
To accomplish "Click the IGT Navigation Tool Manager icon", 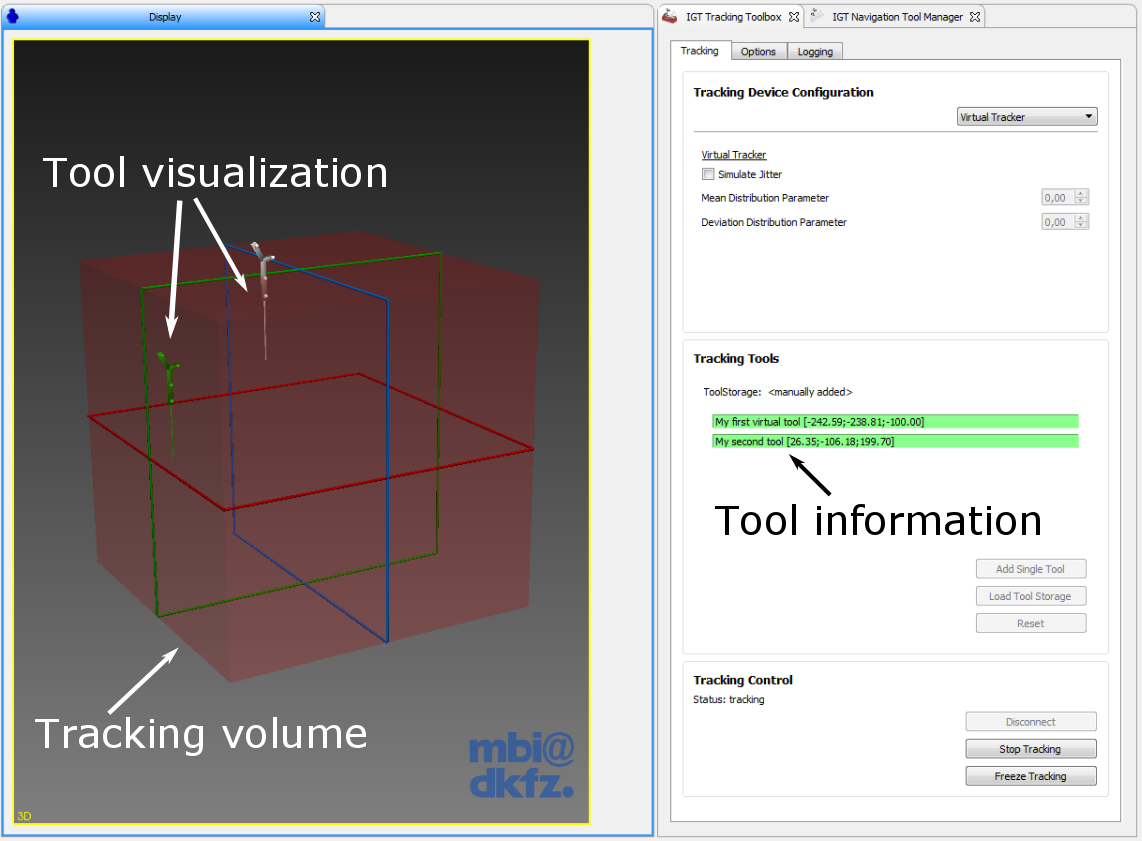I will pyautogui.click(x=817, y=16).
